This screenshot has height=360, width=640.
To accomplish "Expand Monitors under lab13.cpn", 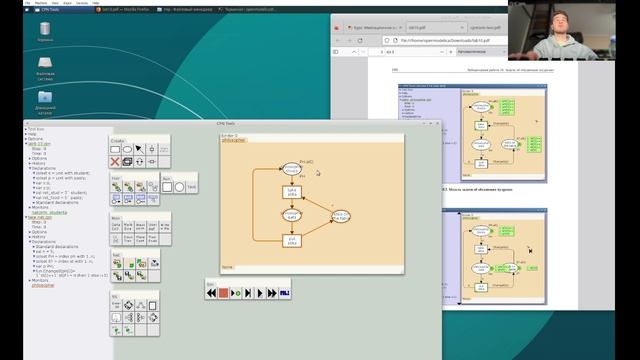I will point(30,207).
